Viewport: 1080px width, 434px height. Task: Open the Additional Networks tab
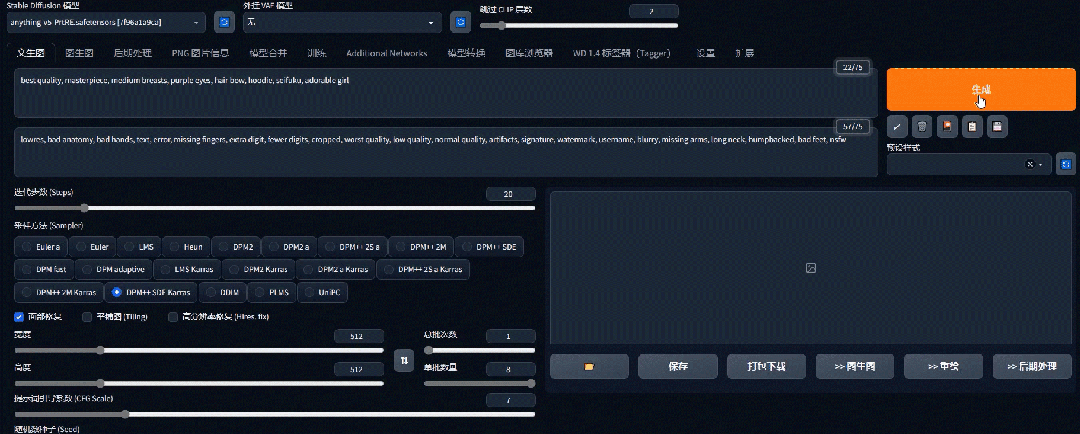pos(386,53)
